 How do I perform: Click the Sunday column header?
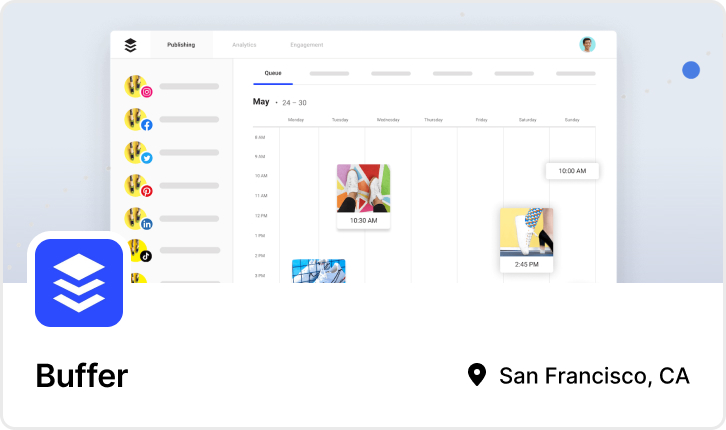tap(572, 120)
